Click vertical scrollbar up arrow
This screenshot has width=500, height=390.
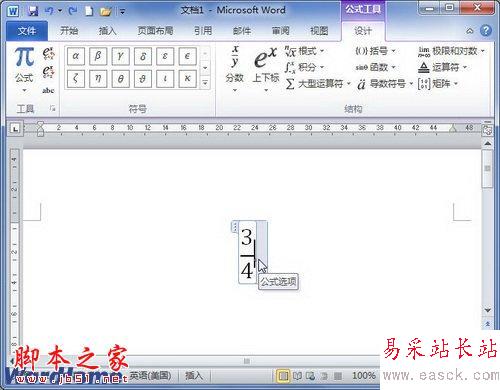487,143
